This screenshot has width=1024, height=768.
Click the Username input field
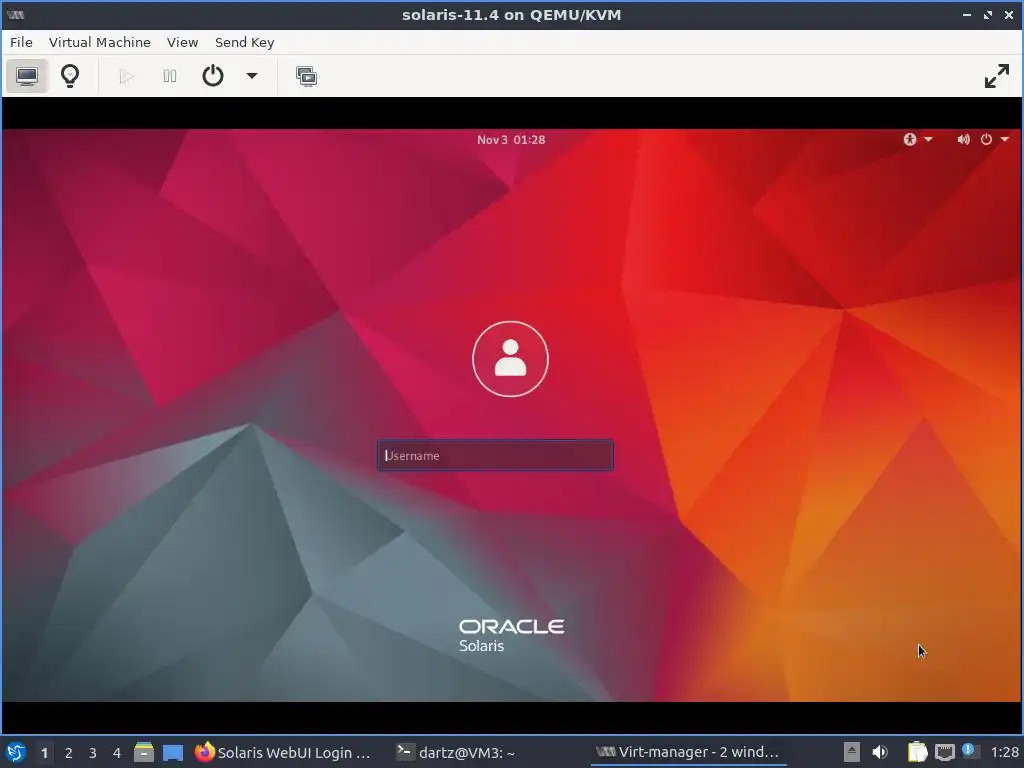(x=495, y=455)
